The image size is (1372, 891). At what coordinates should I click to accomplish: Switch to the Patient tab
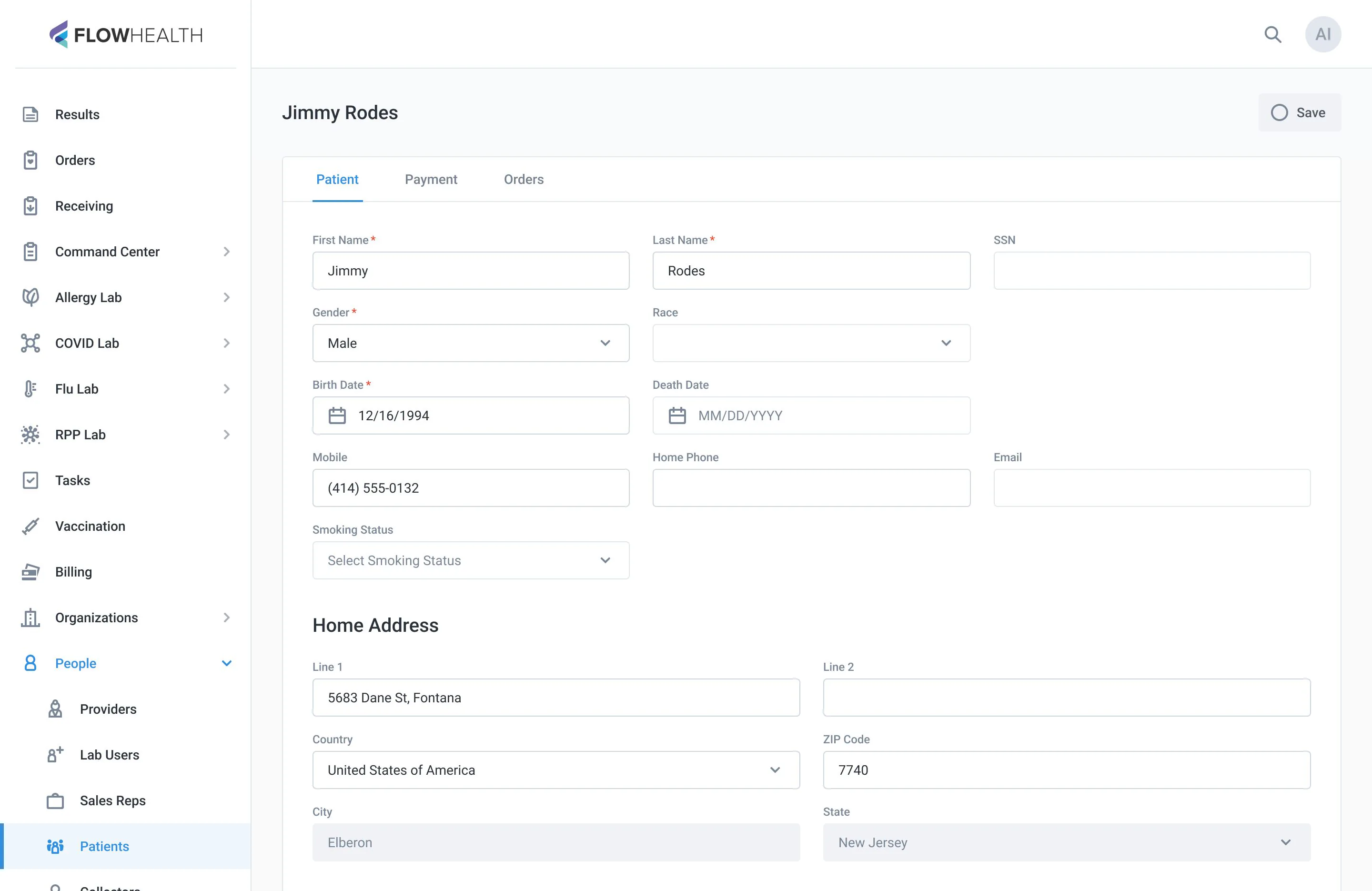coord(337,179)
